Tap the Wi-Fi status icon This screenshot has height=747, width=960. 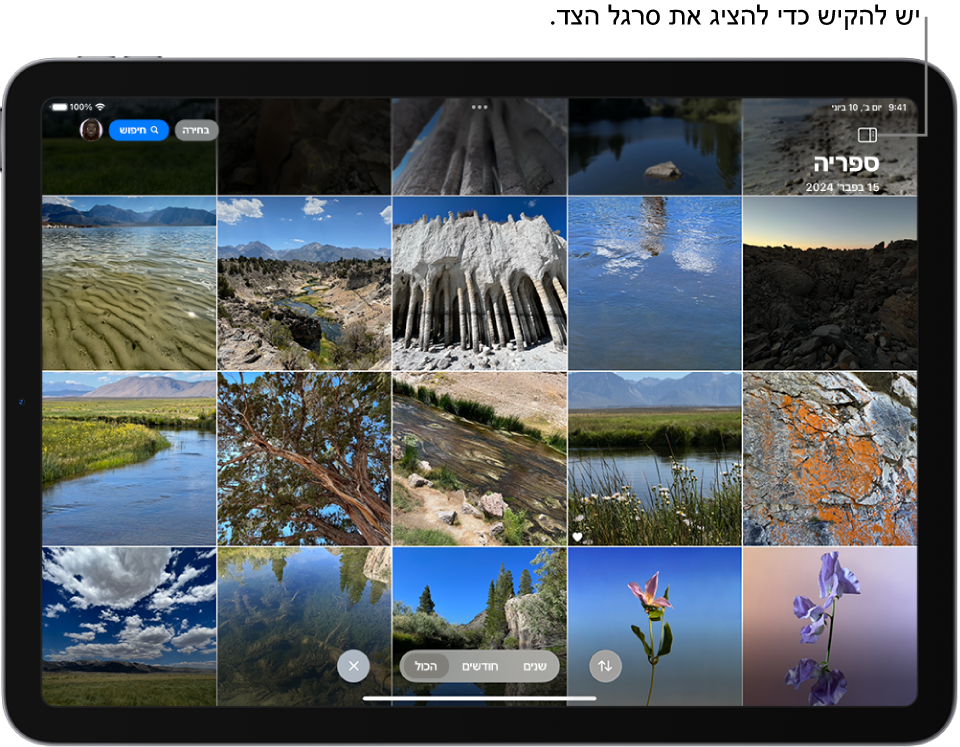100,107
